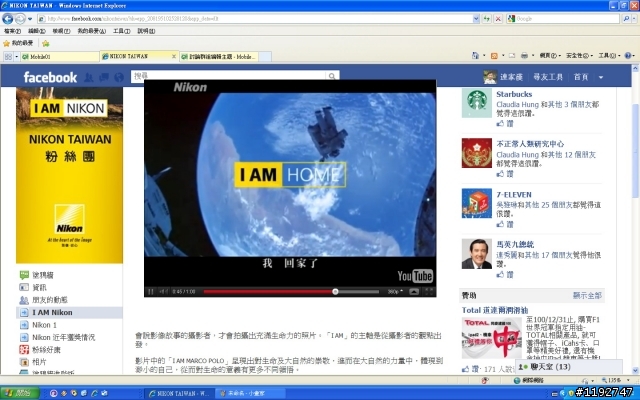
Task: Go back with the browser Back arrow
Action: tap(7, 19)
